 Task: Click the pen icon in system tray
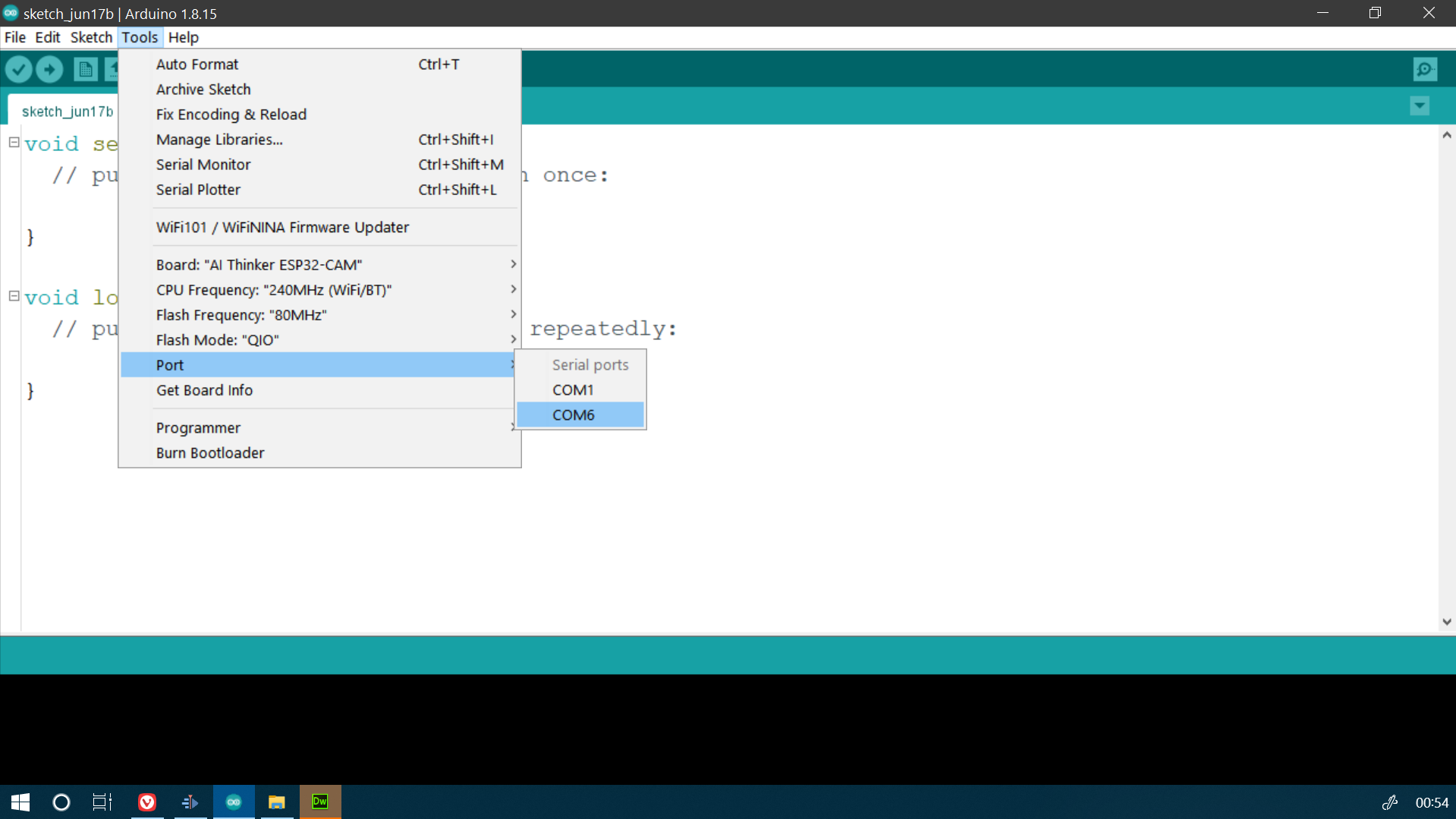click(1390, 802)
